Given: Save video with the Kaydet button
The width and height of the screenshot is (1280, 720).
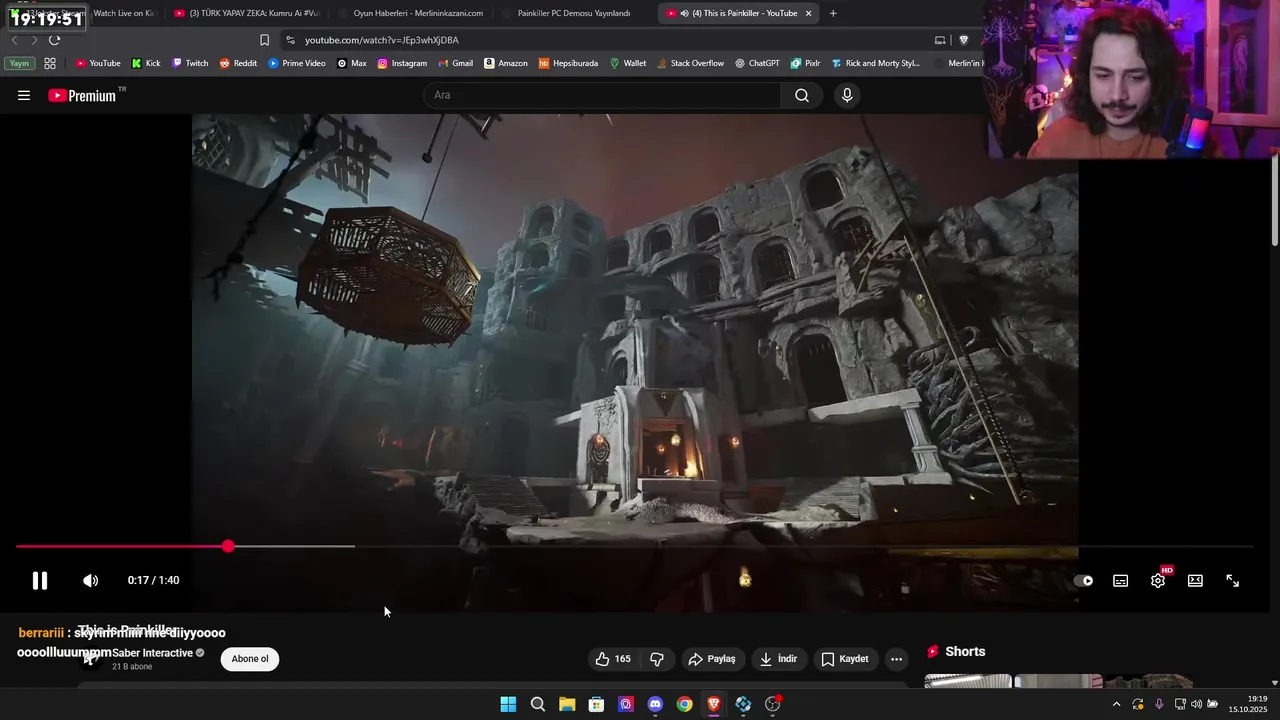Looking at the screenshot, I should [845, 659].
